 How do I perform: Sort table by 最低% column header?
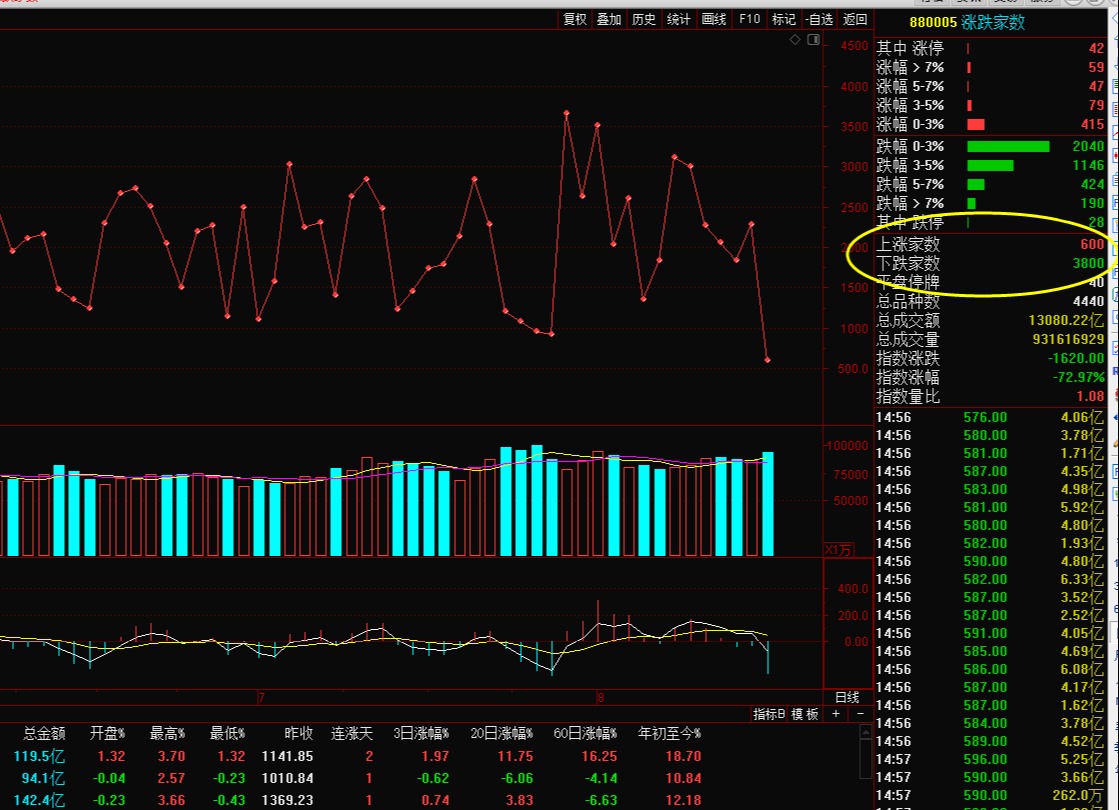coord(228,733)
